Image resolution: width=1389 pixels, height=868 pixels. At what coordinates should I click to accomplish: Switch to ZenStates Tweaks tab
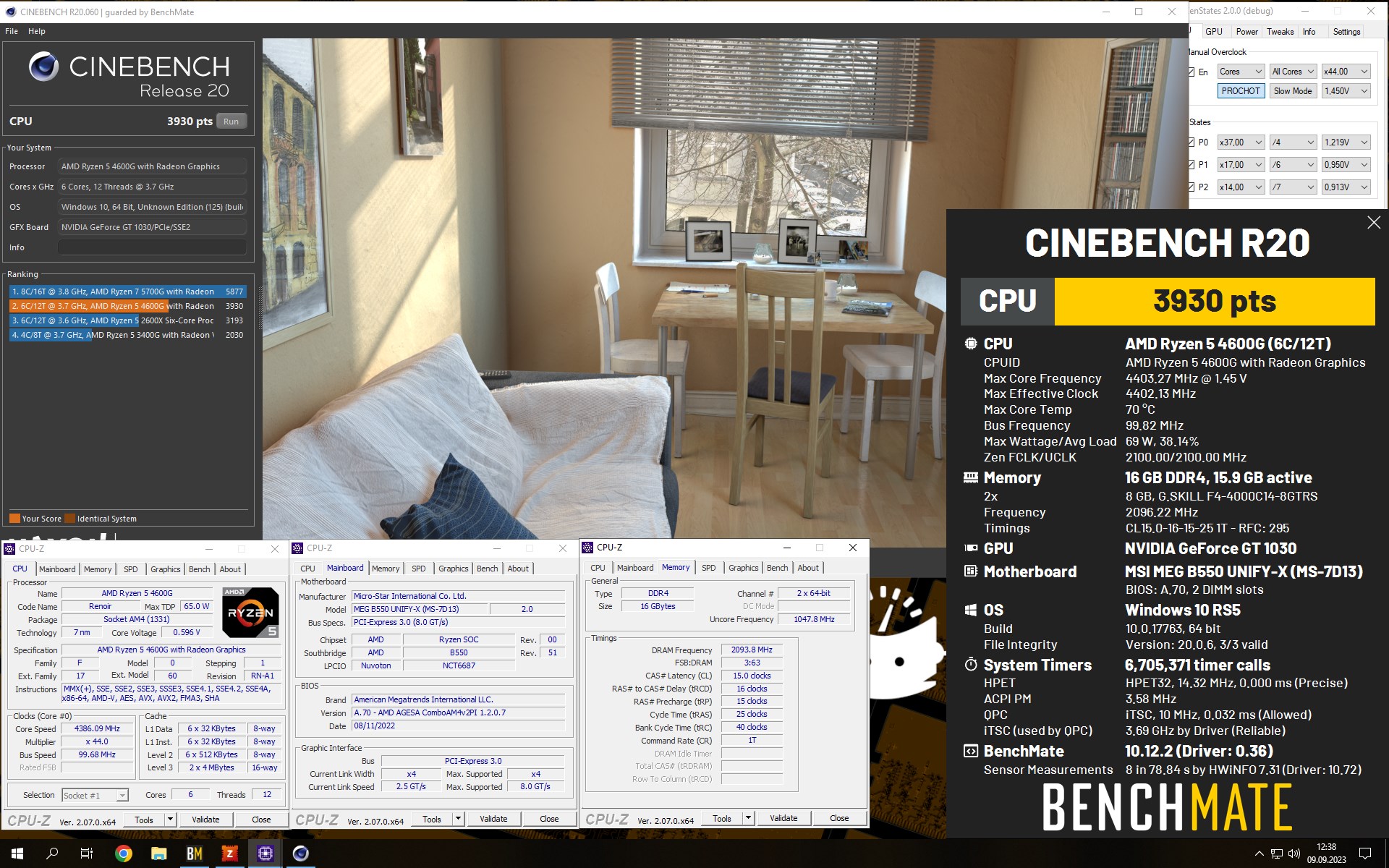pyautogui.click(x=1280, y=32)
